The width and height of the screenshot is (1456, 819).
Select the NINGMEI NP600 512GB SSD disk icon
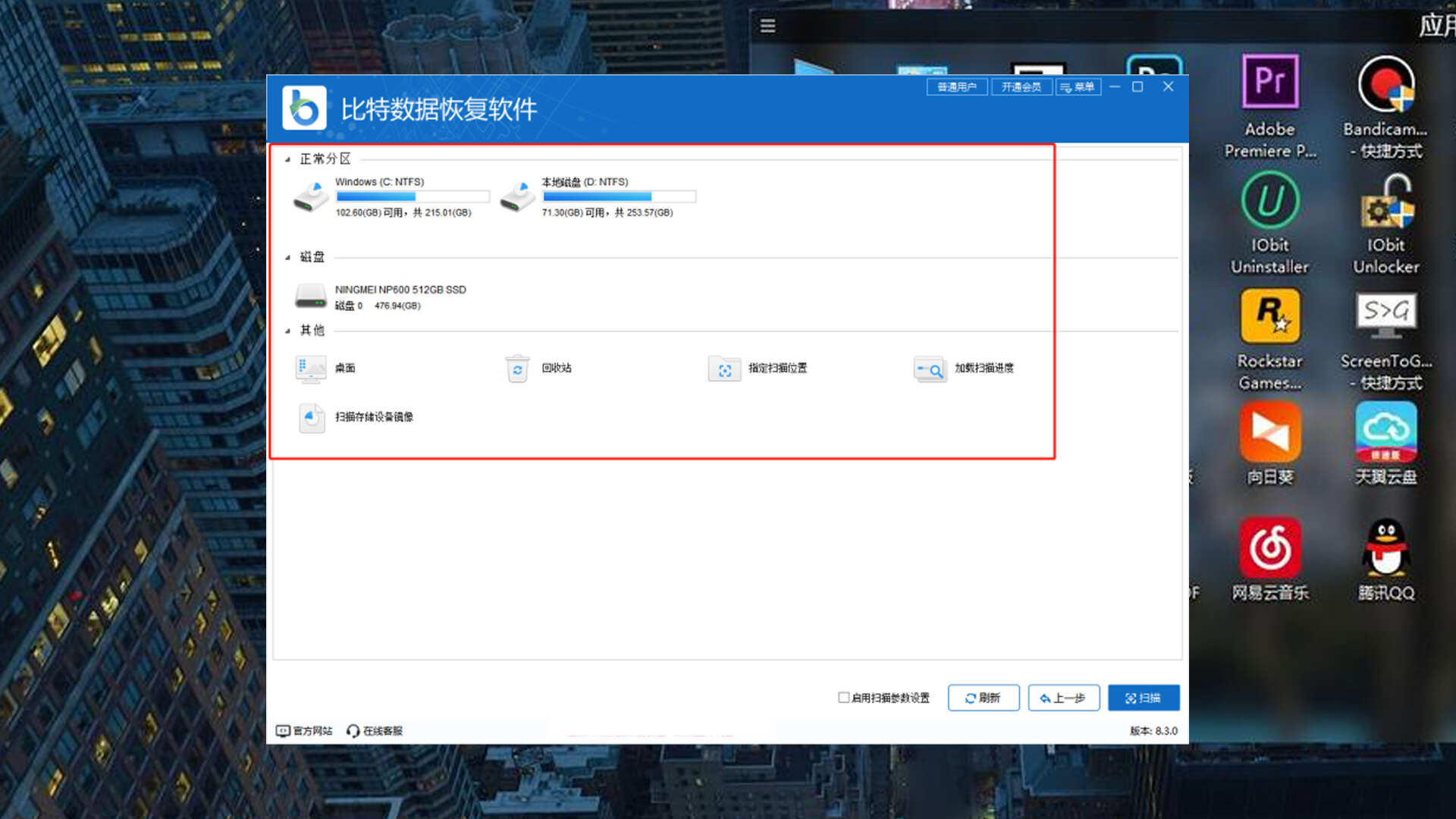pyautogui.click(x=311, y=297)
